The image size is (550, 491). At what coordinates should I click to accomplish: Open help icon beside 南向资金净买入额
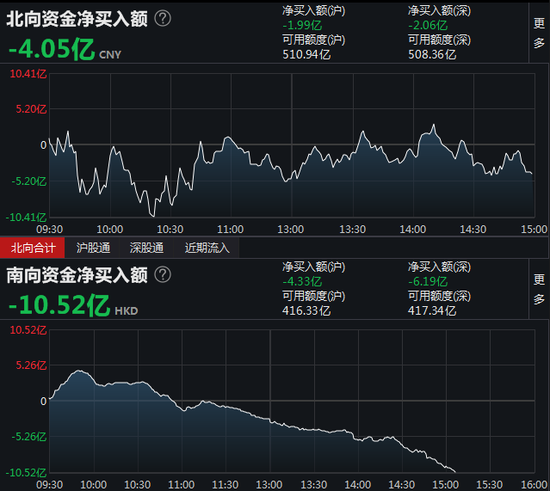point(163,274)
